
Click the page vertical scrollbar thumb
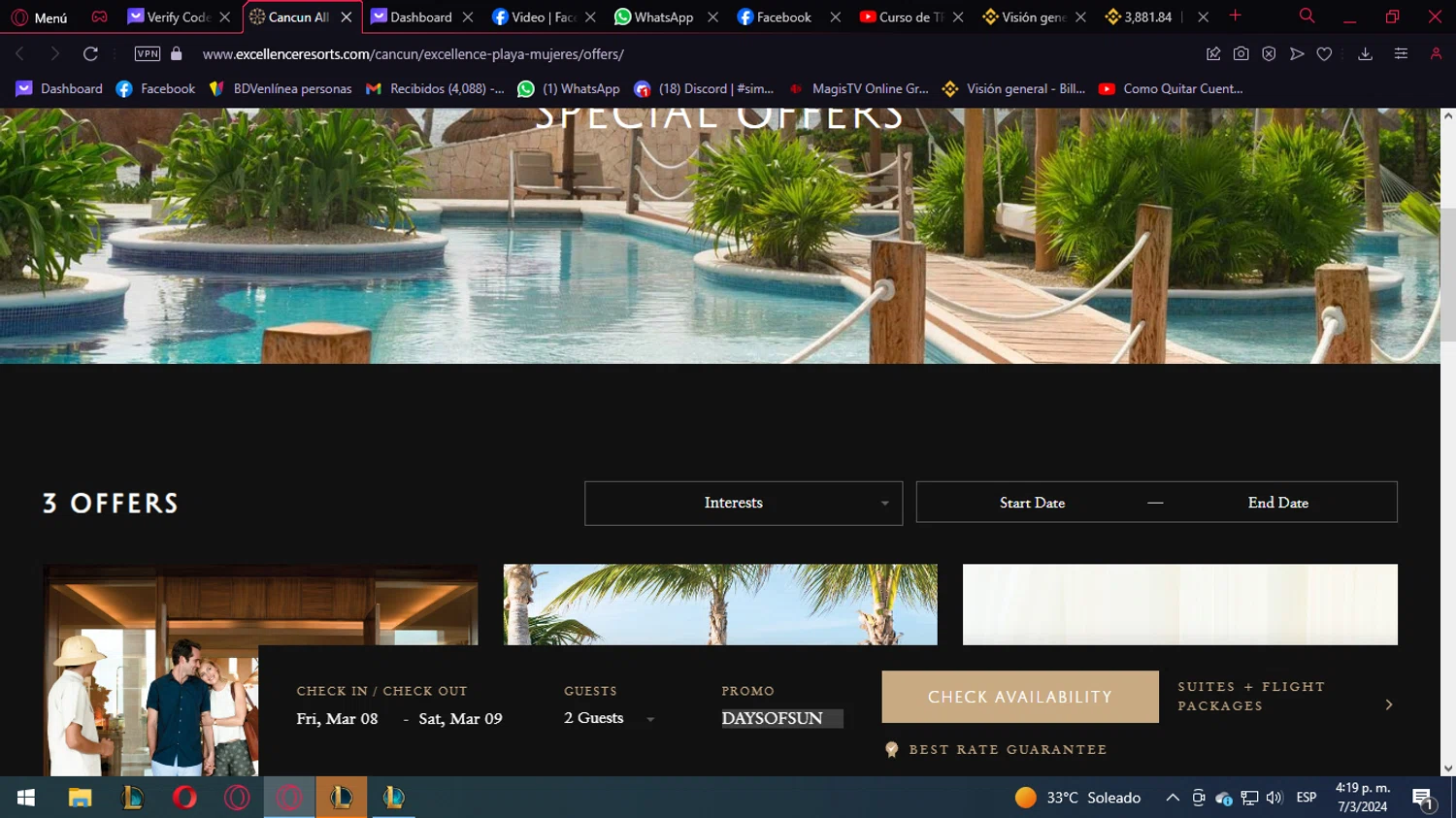[x=1448, y=275]
